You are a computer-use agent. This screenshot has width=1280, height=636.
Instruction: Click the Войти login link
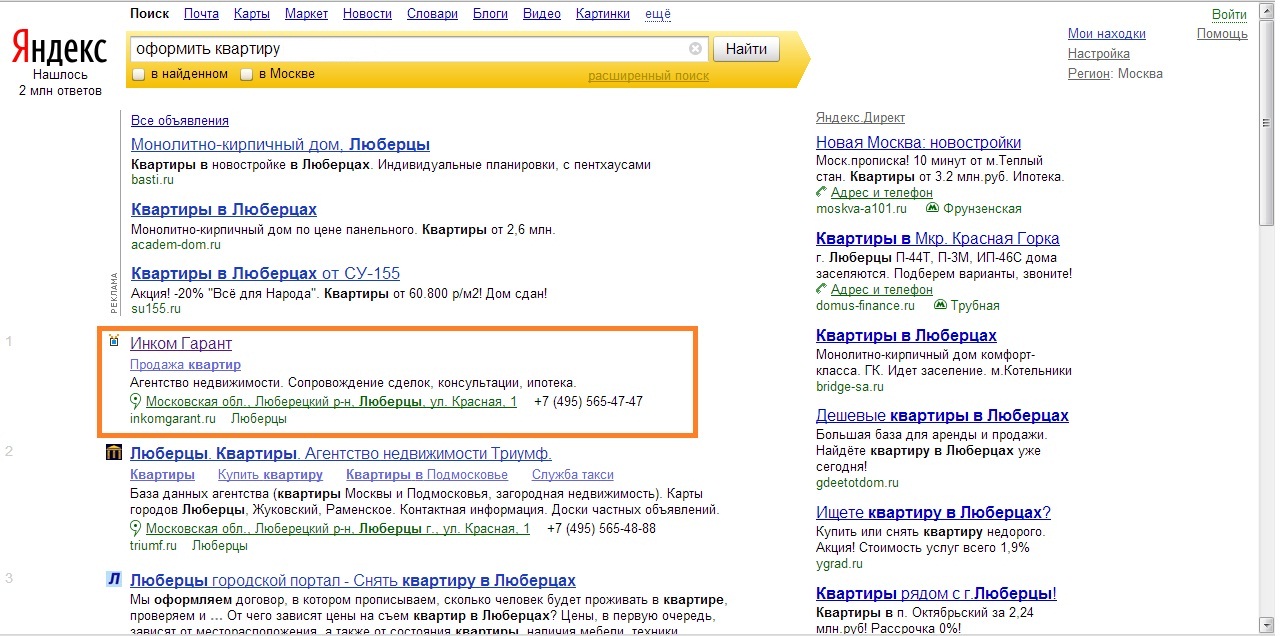(x=1229, y=14)
